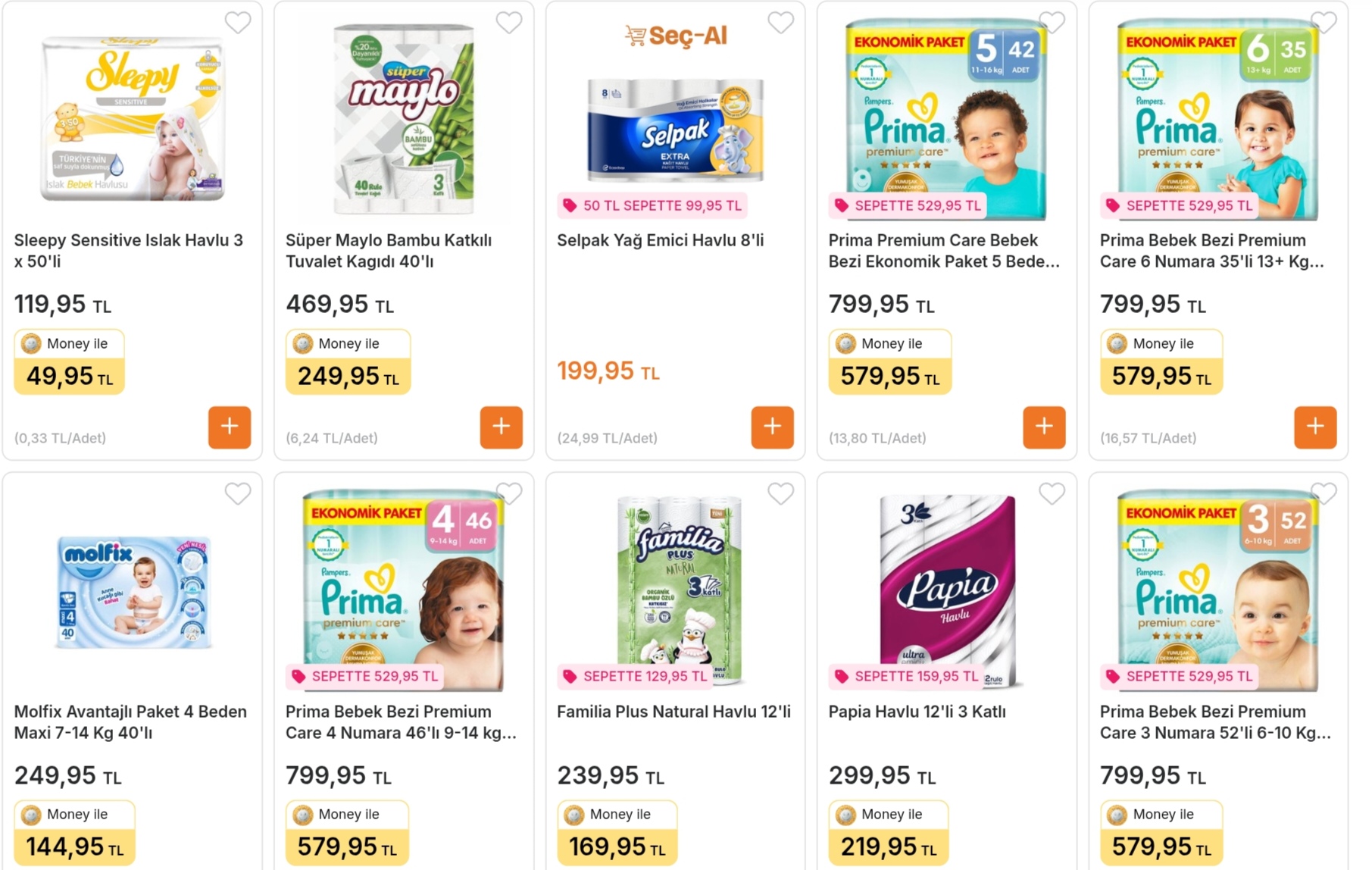Screen dimensions: 1372x870
Task: Open Molfix Avantajlı Paket 4 Beden title
Action: [130, 722]
